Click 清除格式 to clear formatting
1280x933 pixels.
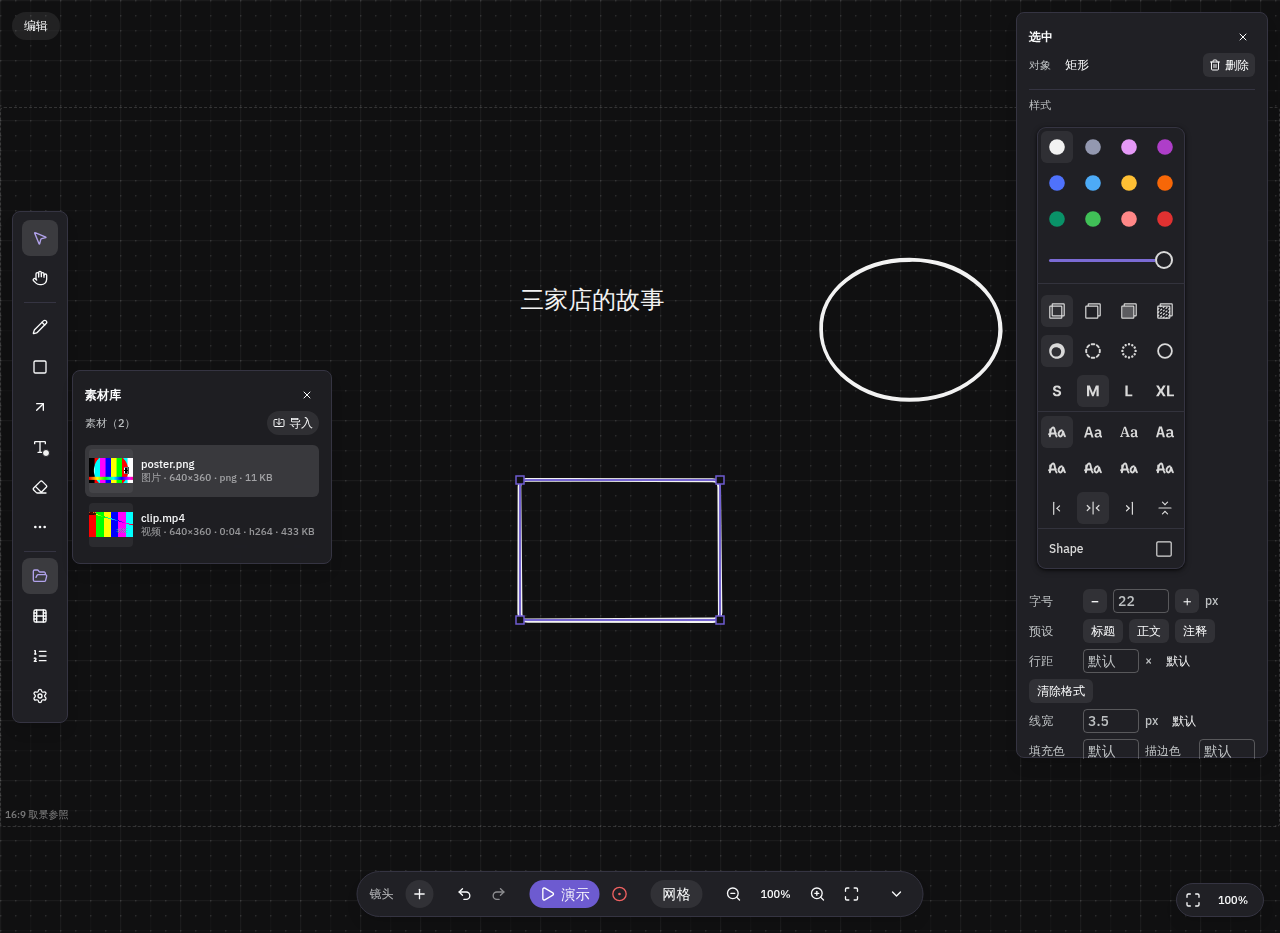(1061, 691)
